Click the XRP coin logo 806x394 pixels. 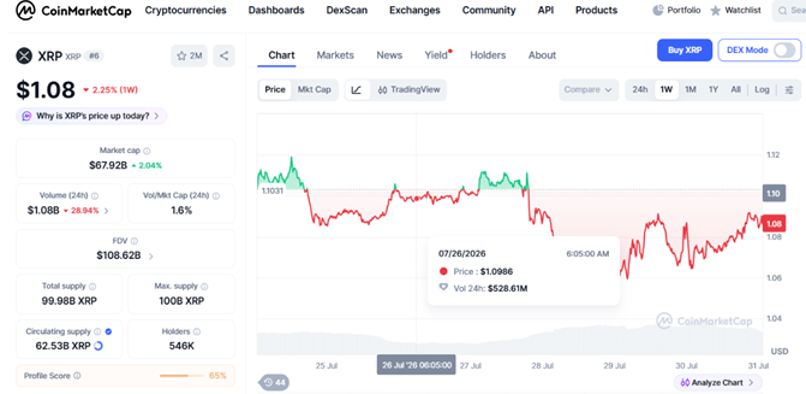(x=24, y=56)
